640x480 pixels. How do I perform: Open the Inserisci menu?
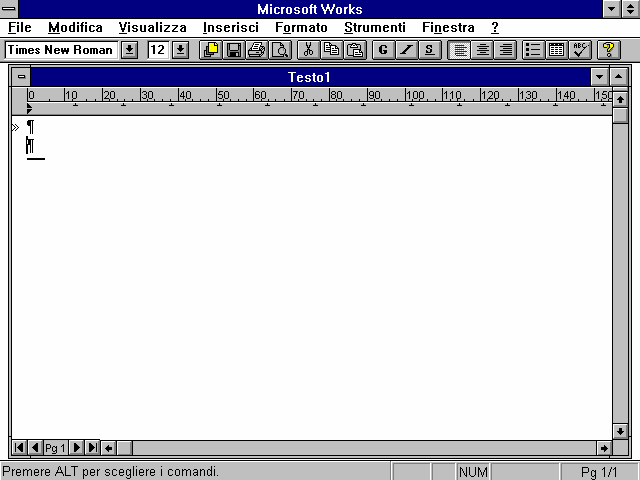tap(231, 28)
